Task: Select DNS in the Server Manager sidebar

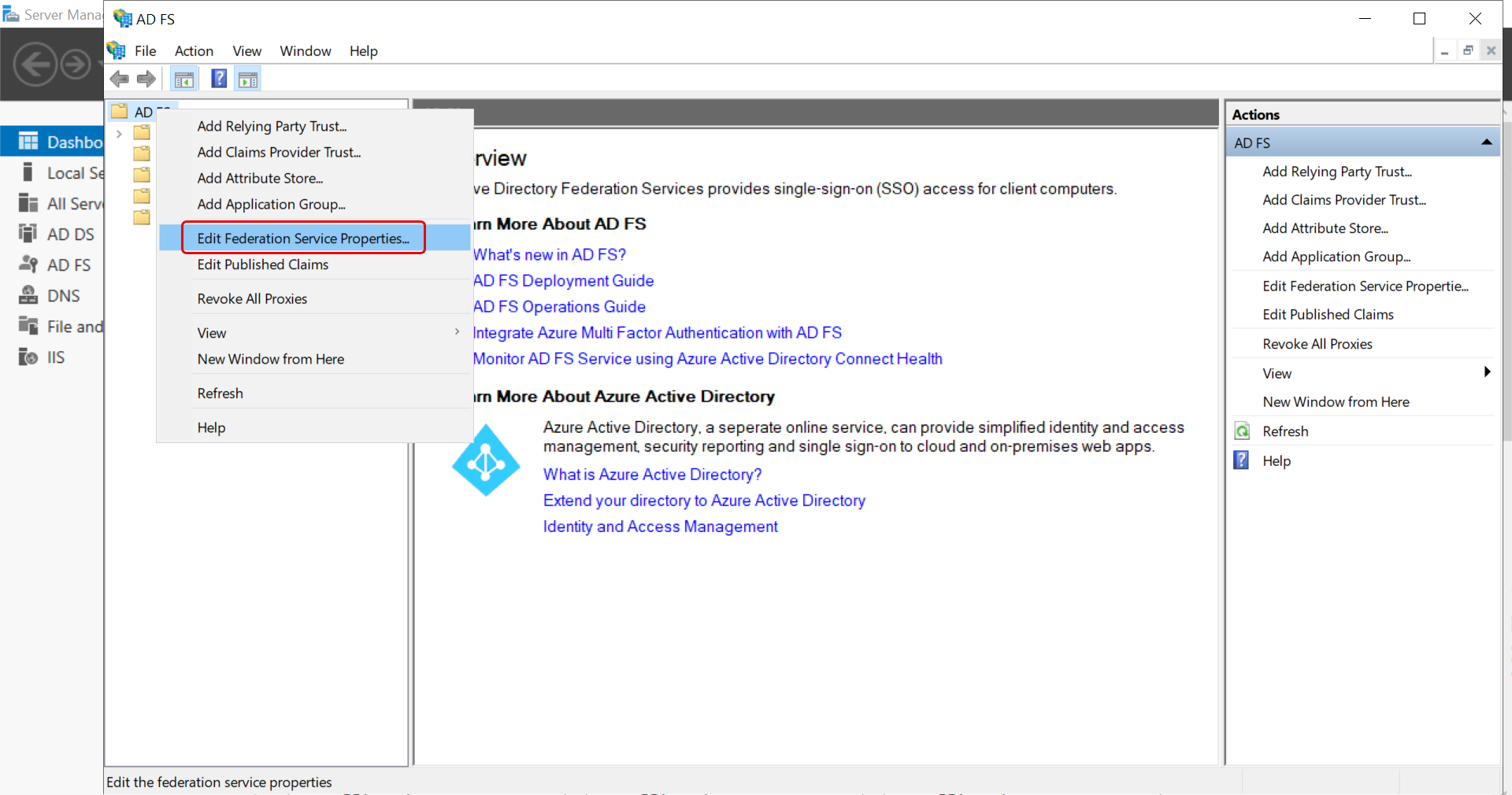Action: (63, 296)
